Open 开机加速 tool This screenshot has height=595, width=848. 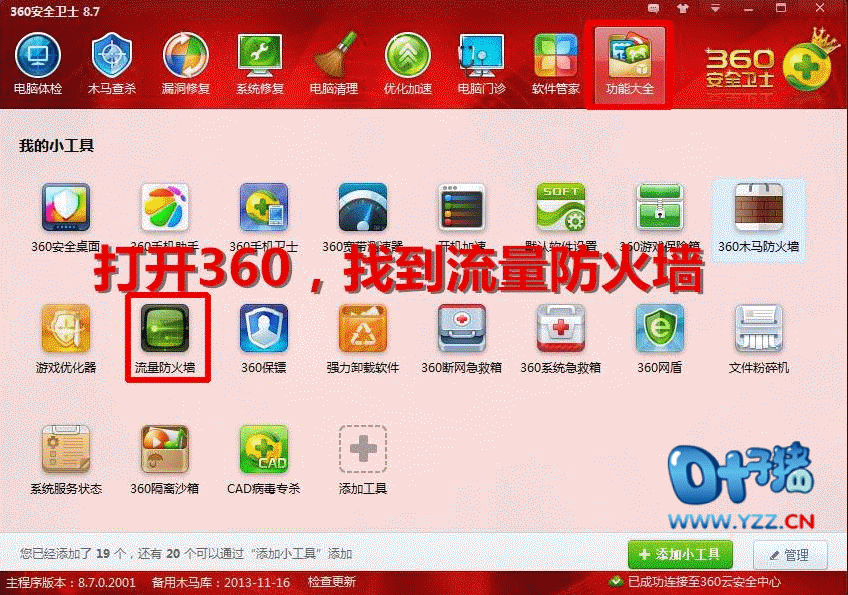click(x=461, y=217)
